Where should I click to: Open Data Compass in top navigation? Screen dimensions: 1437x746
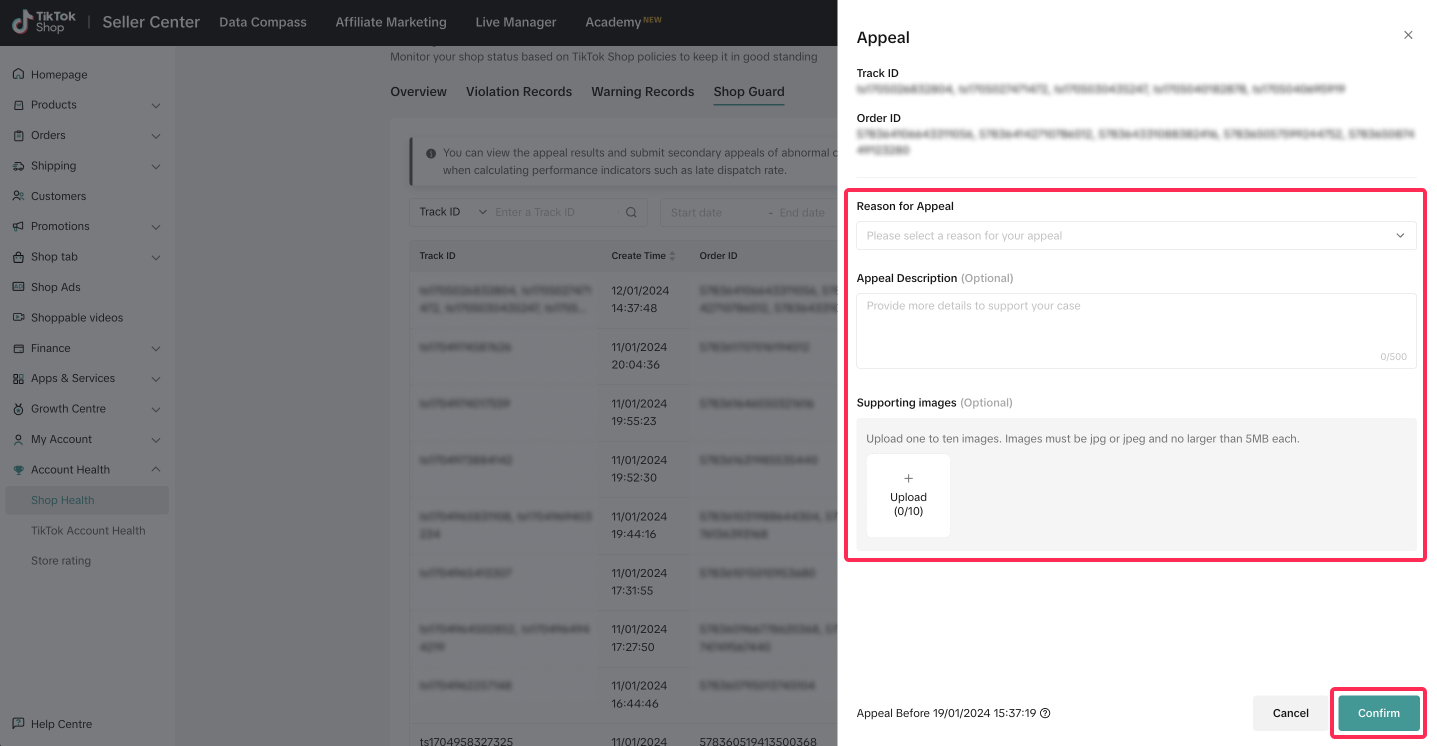263,22
